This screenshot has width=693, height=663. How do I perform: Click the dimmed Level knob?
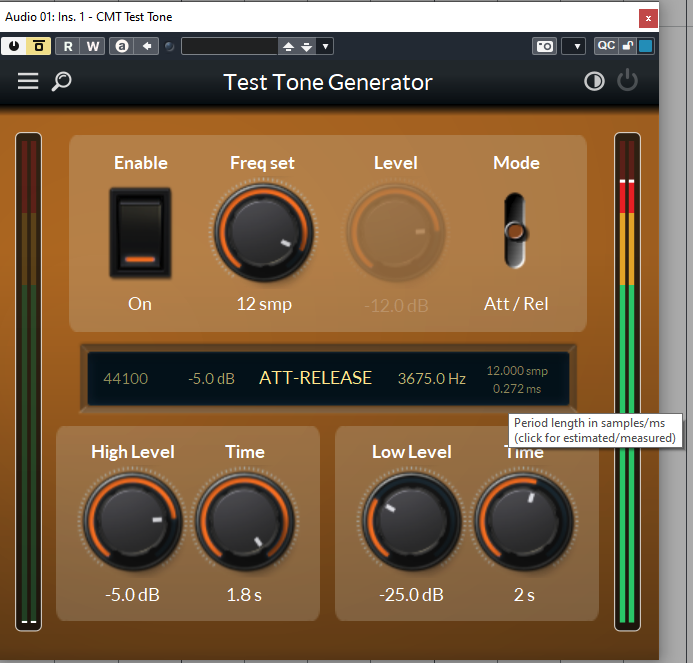point(396,232)
